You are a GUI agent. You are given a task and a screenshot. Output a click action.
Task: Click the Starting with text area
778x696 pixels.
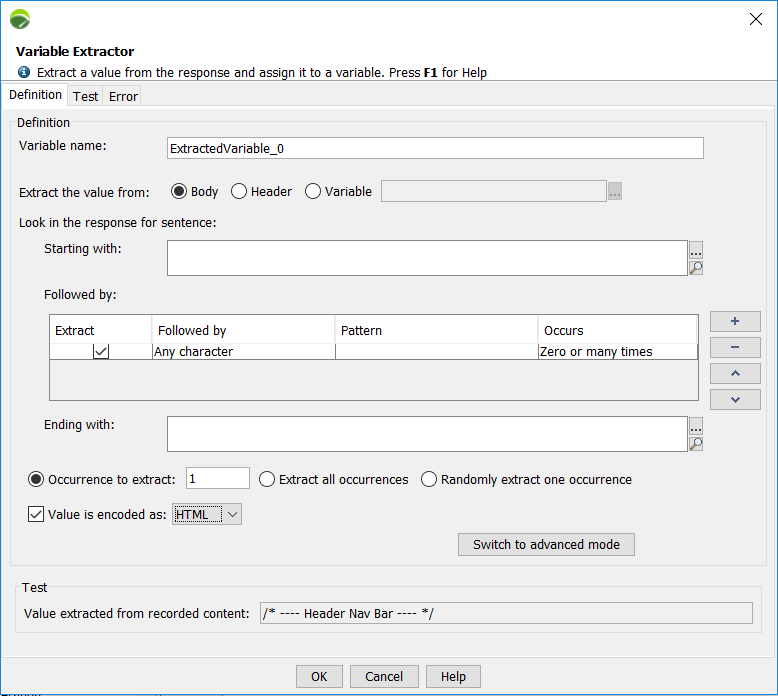(427, 258)
